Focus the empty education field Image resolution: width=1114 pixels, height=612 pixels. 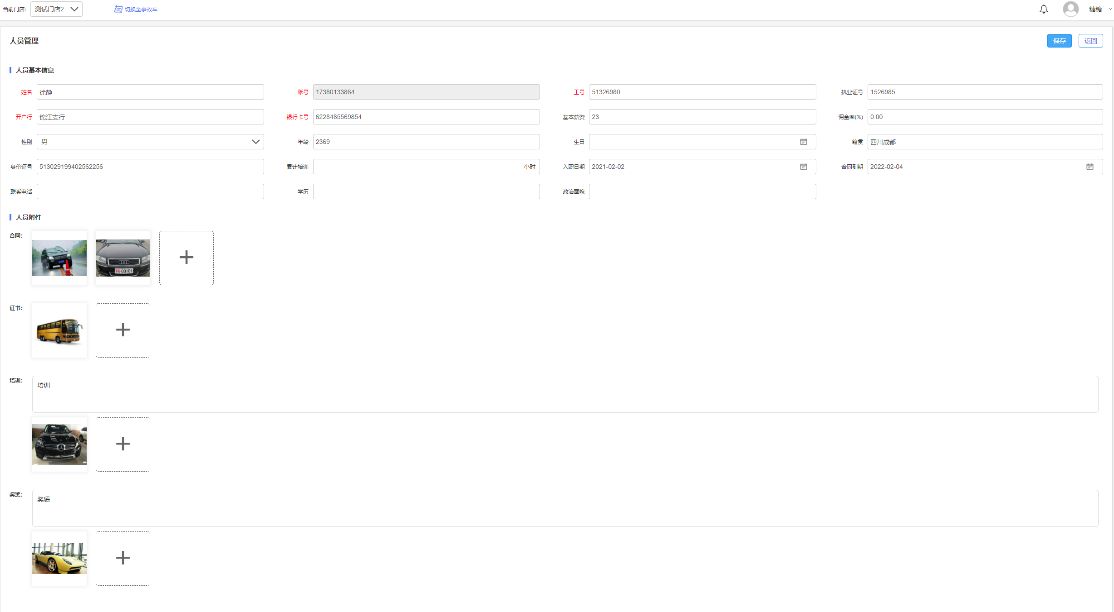pos(426,191)
